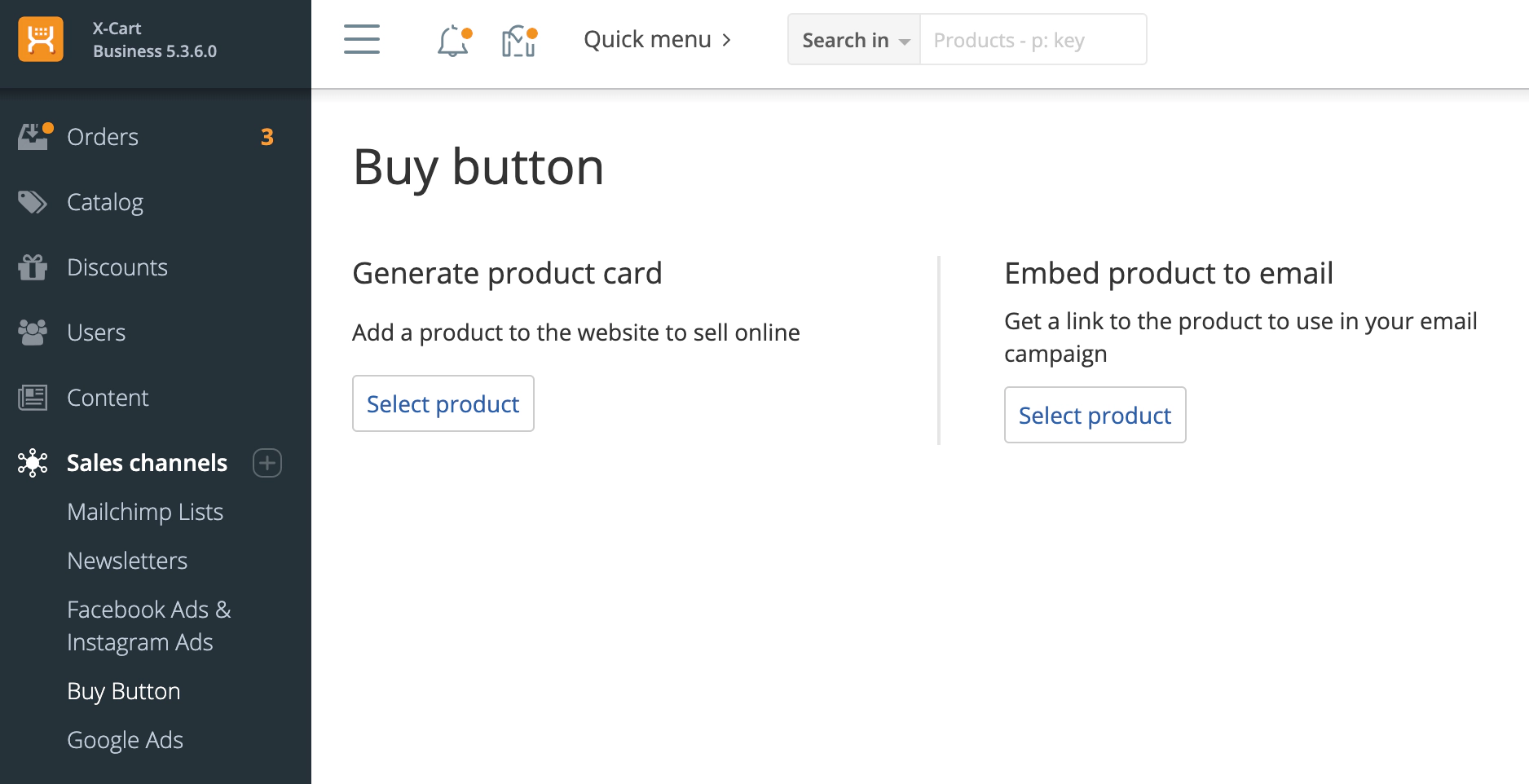
Task: Toggle the hamburger sidebar menu
Action: pos(362,39)
